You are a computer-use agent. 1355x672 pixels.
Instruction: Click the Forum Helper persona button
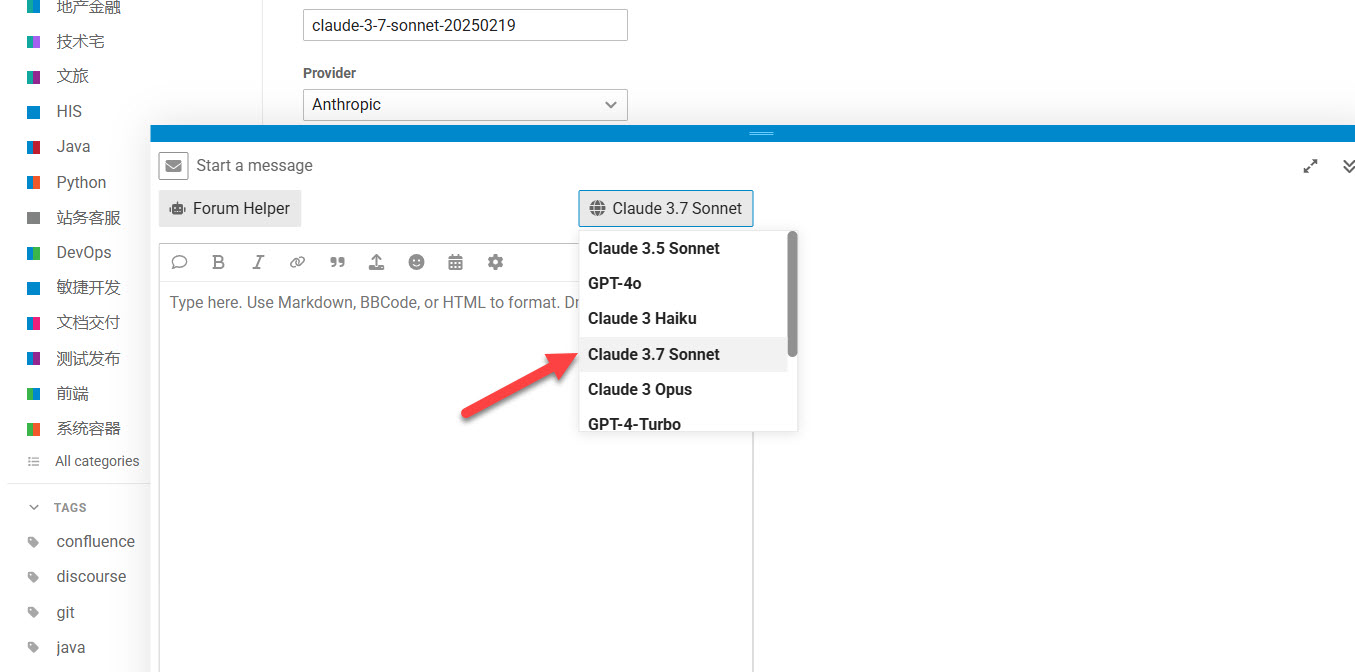click(230, 208)
